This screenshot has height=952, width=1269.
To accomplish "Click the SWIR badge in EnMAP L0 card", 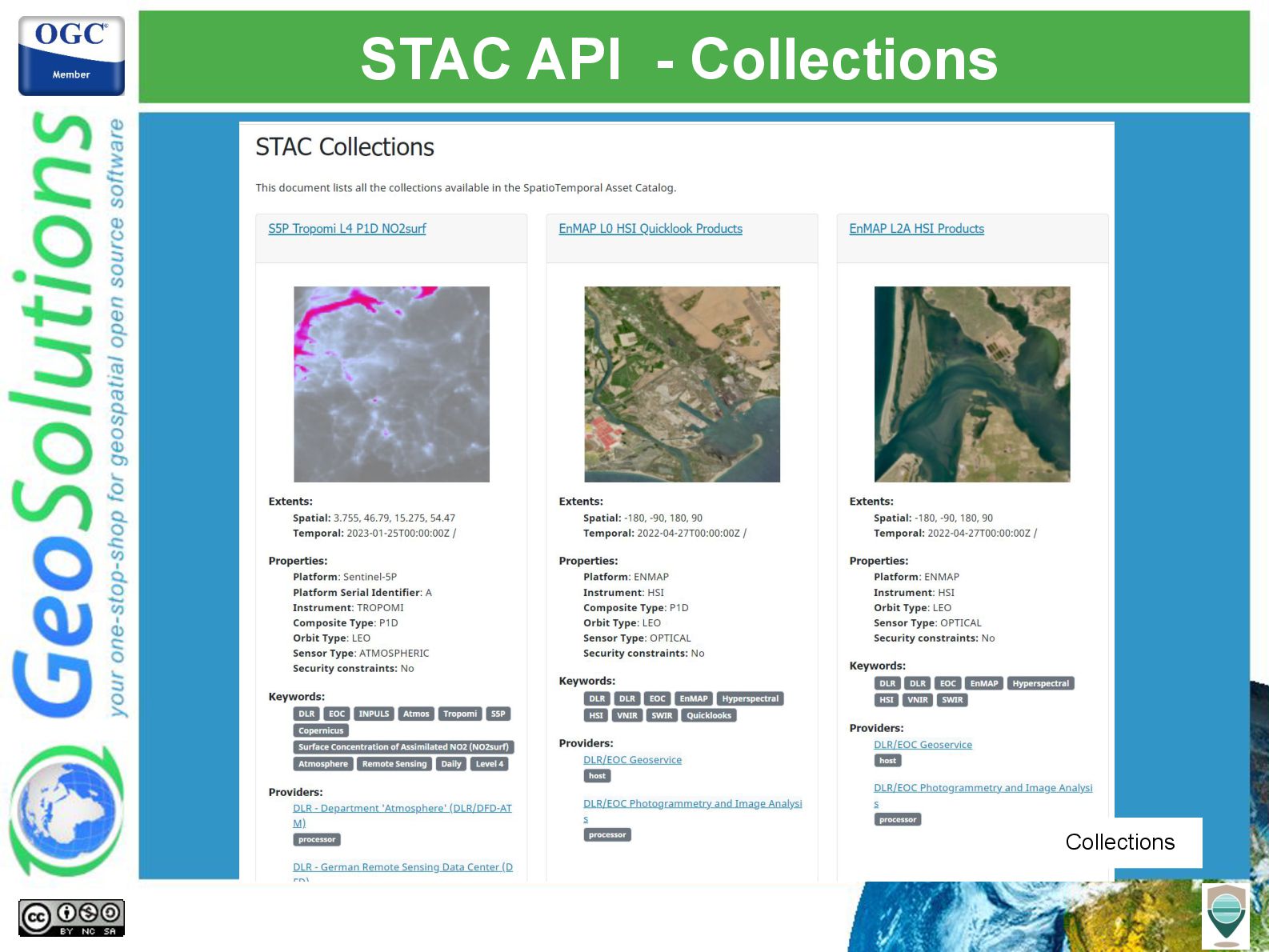I will point(662,715).
